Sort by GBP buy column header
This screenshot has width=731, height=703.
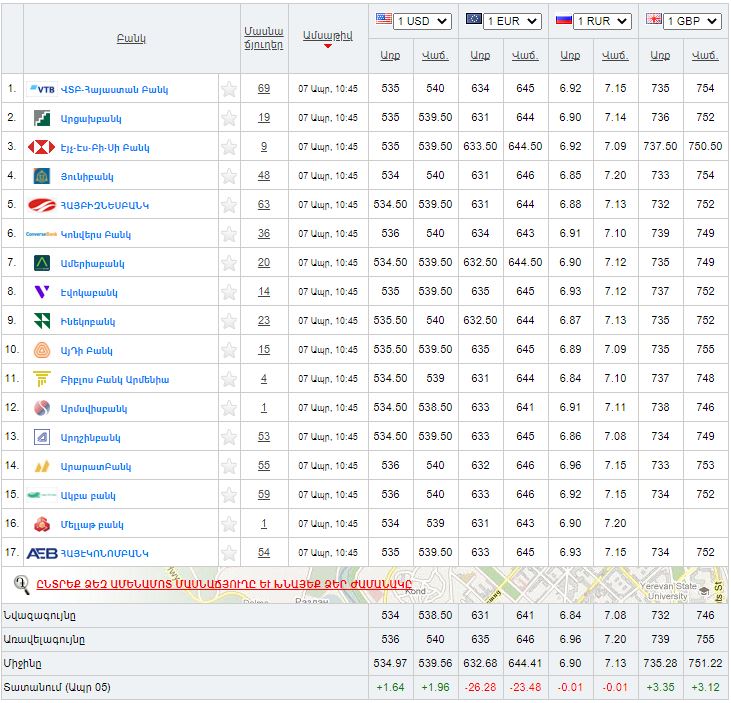(x=660, y=55)
